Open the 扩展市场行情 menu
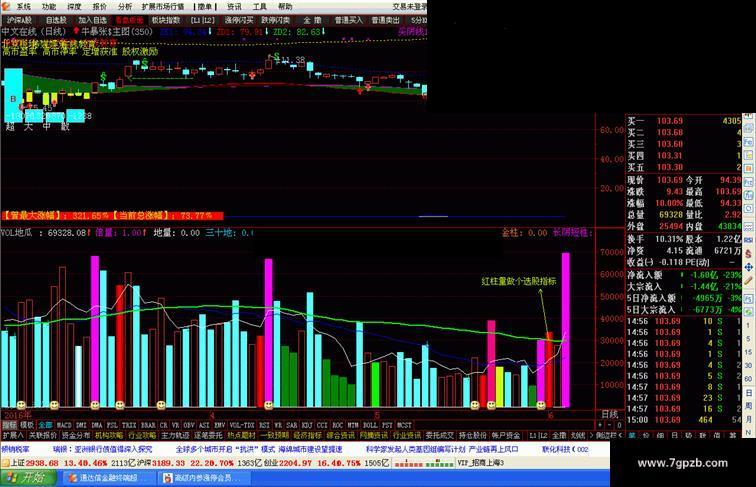The width and height of the screenshot is (756, 487). pos(163,7)
